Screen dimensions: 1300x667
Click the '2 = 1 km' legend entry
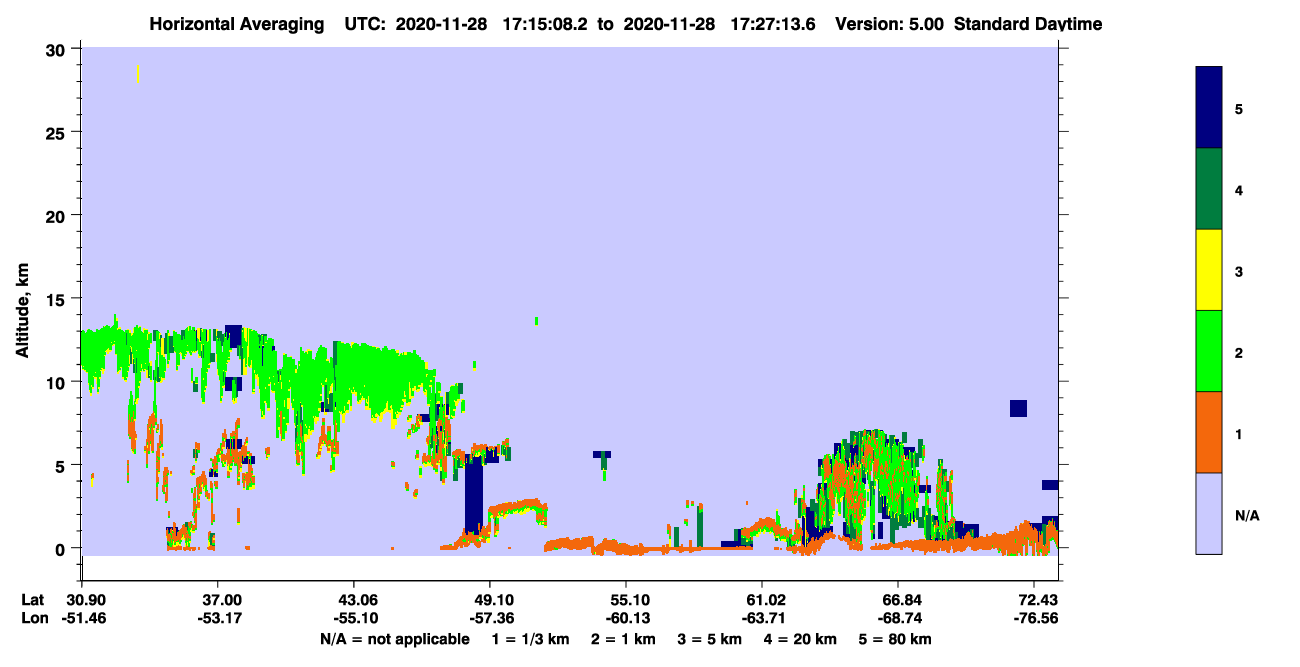click(x=623, y=639)
